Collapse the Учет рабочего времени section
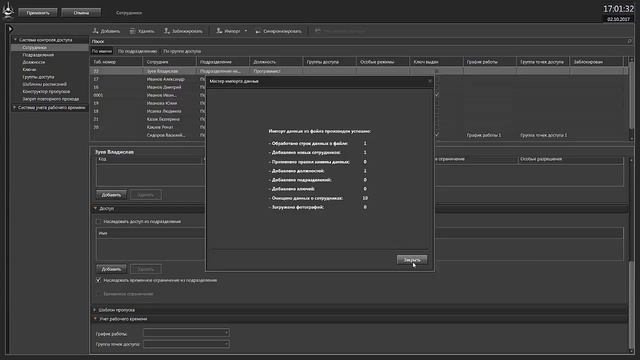 95,319
